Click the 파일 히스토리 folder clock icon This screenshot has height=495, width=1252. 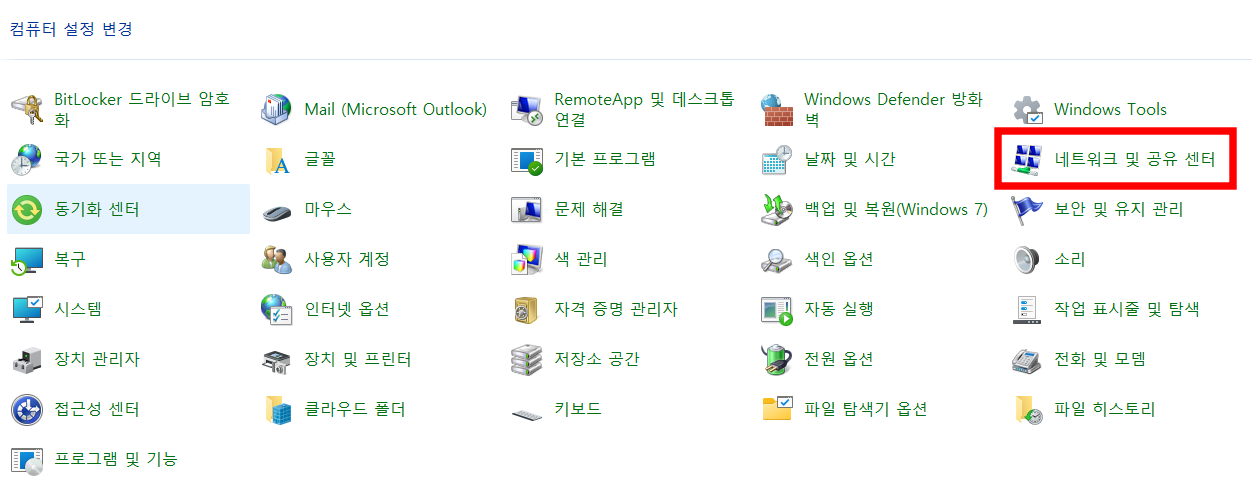click(x=1027, y=409)
